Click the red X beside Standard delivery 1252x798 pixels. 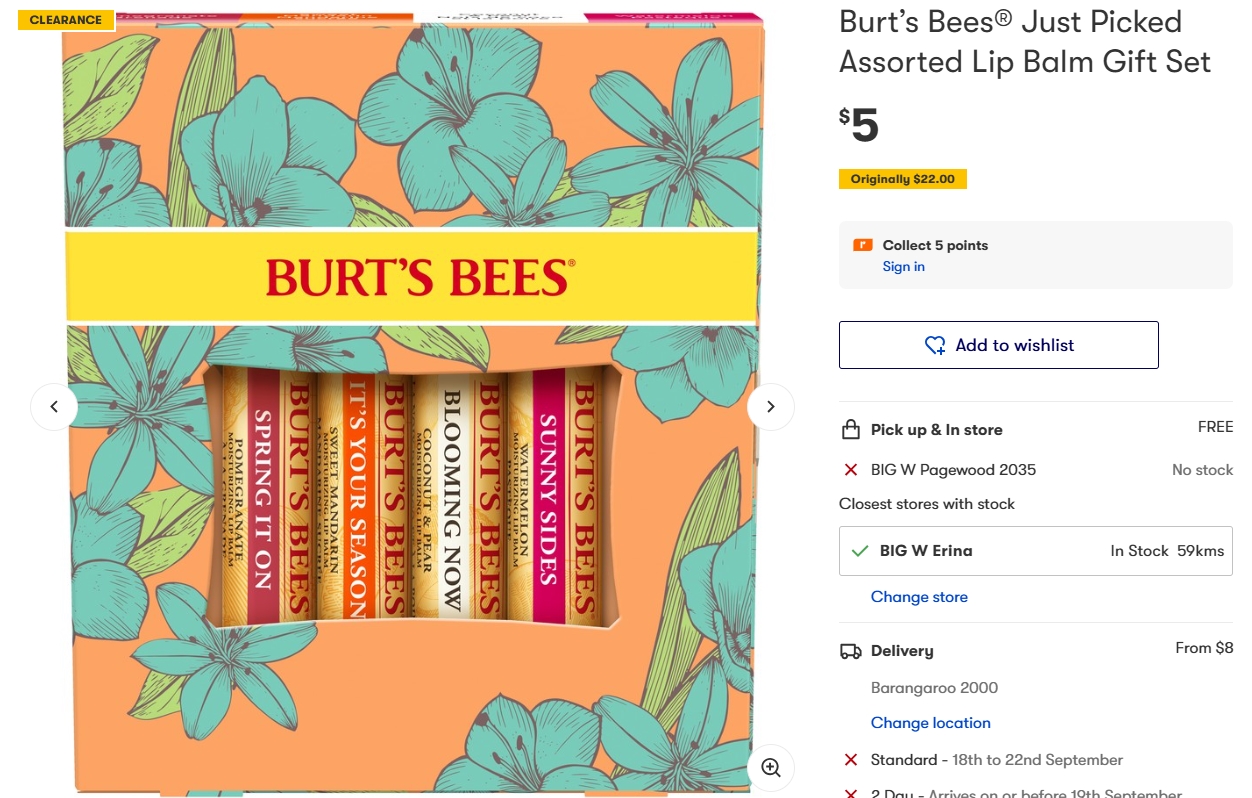(851, 760)
